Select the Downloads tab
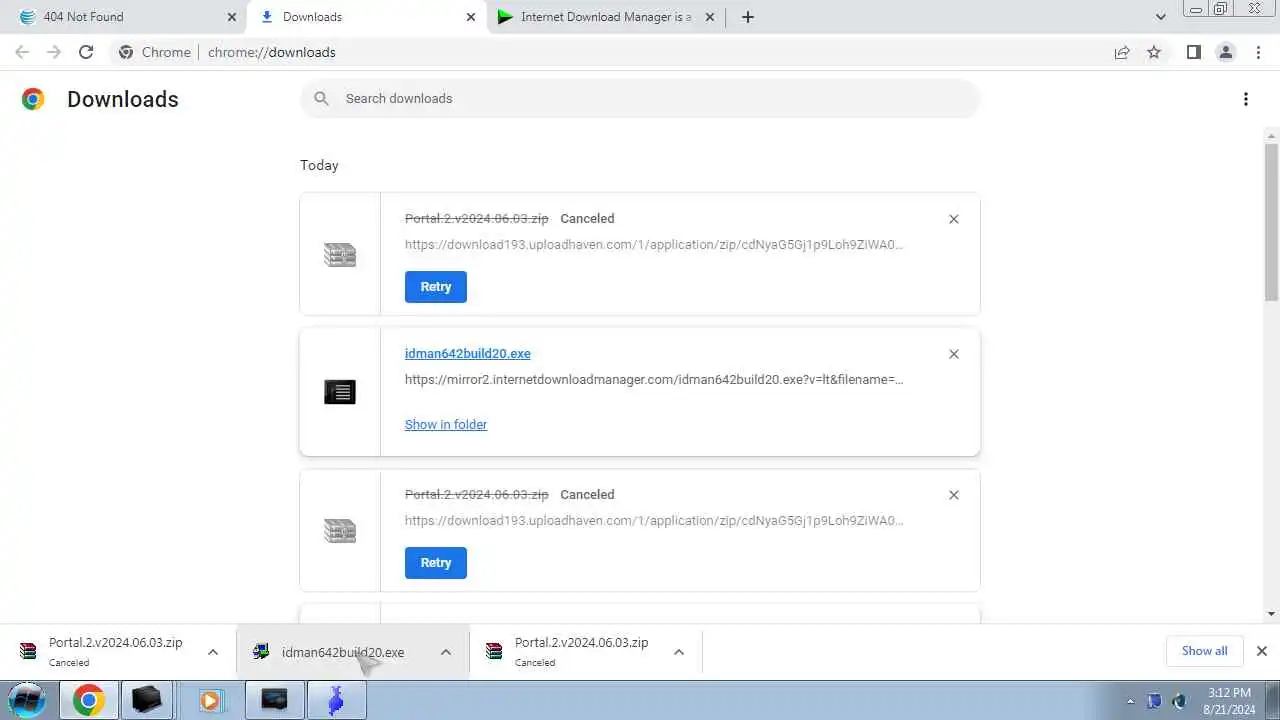1280x720 pixels. [365, 17]
